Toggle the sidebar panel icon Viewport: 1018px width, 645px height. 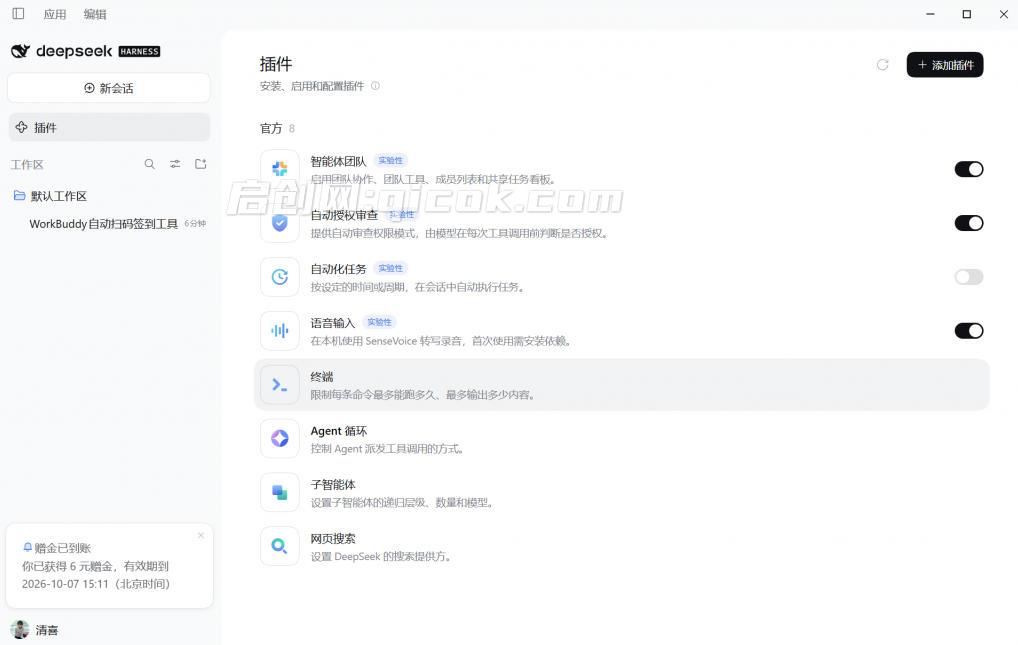18,14
